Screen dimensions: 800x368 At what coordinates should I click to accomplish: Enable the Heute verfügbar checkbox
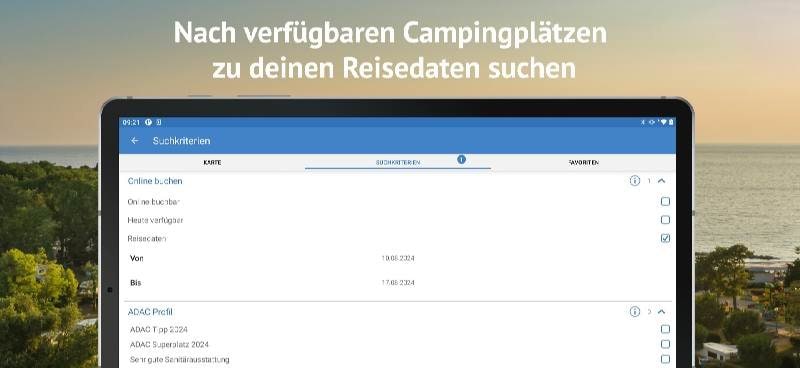click(x=665, y=220)
